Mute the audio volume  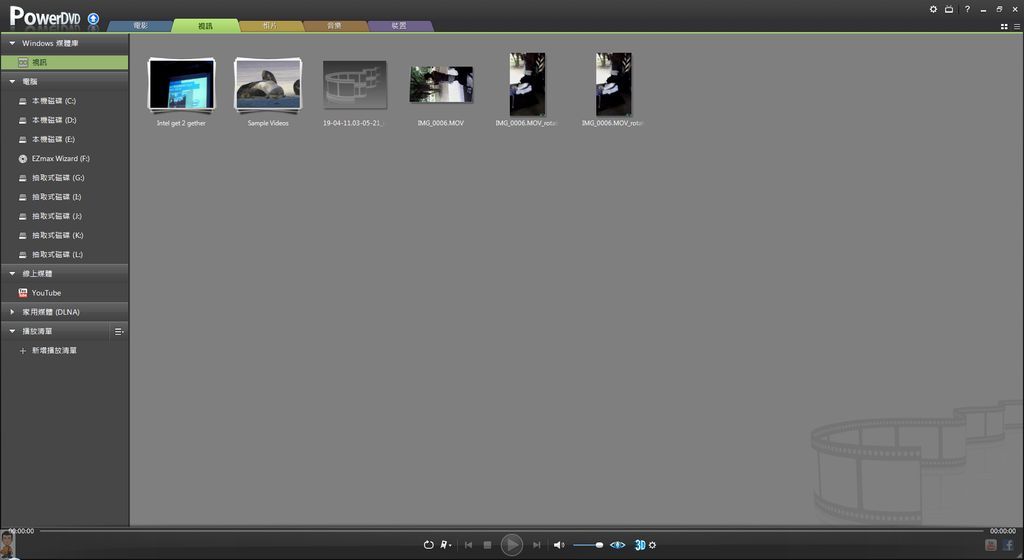click(x=559, y=544)
